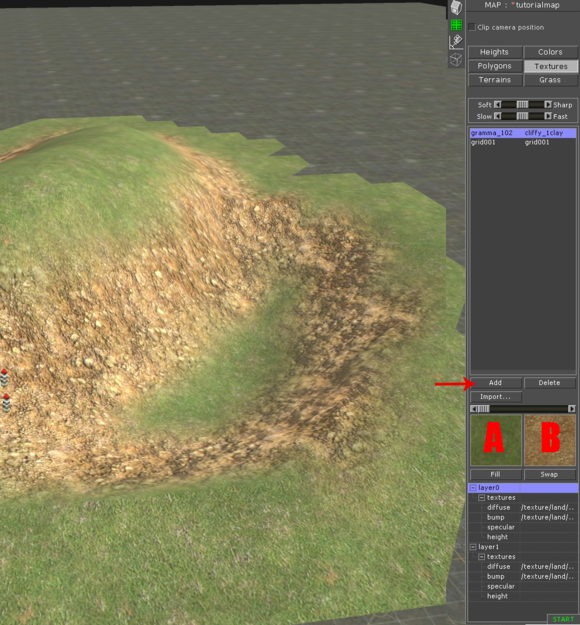The image size is (580, 625).
Task: Click right arrow toward Fast
Action: (548, 116)
